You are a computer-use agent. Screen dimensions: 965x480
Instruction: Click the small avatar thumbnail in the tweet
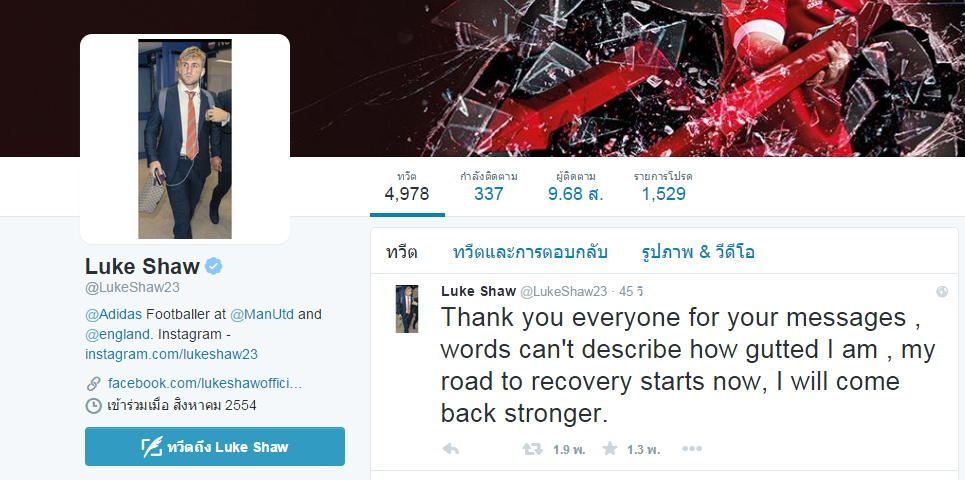(x=407, y=309)
